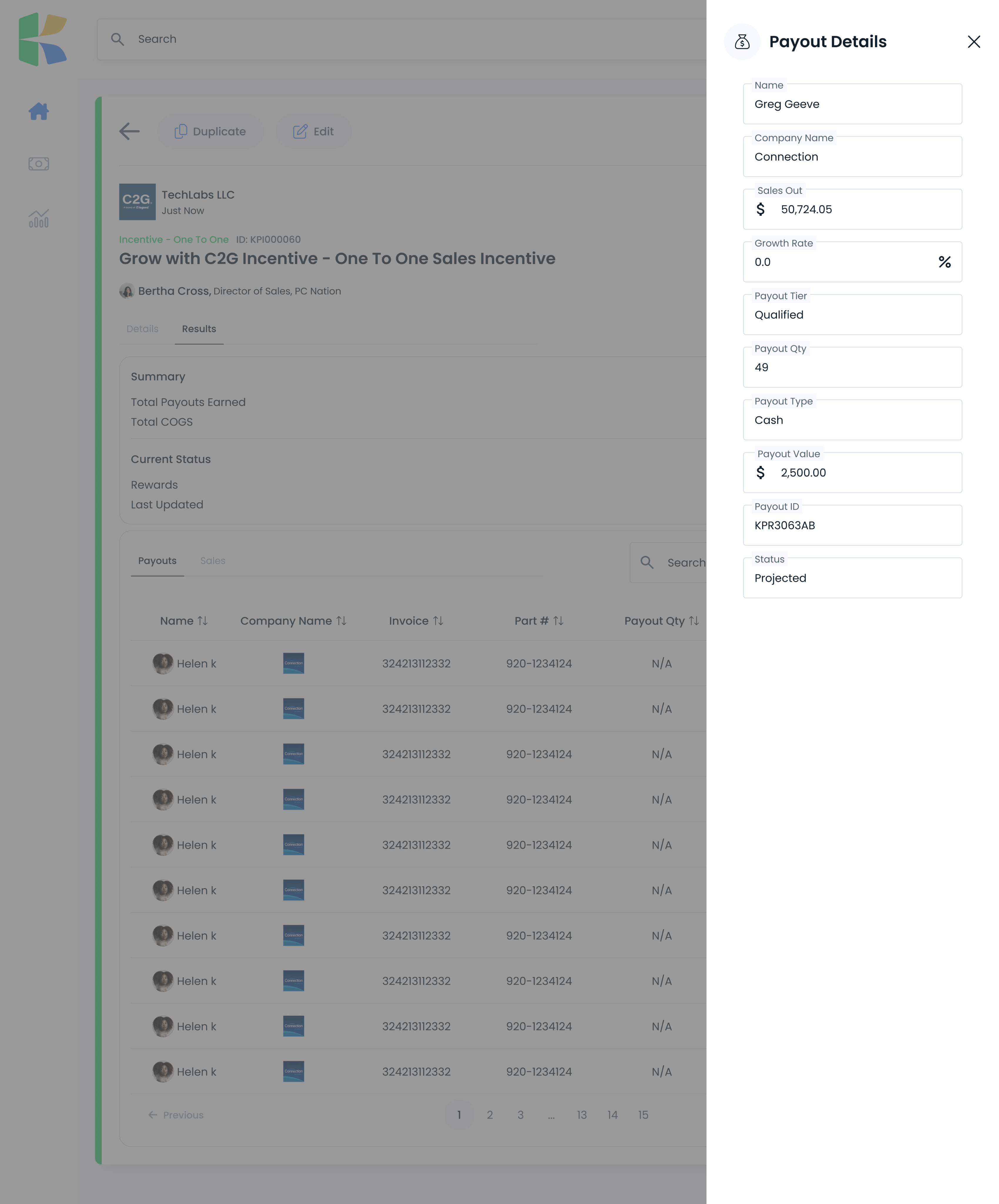Click the Payout Type field Cash
999x1204 pixels.
coord(852,420)
